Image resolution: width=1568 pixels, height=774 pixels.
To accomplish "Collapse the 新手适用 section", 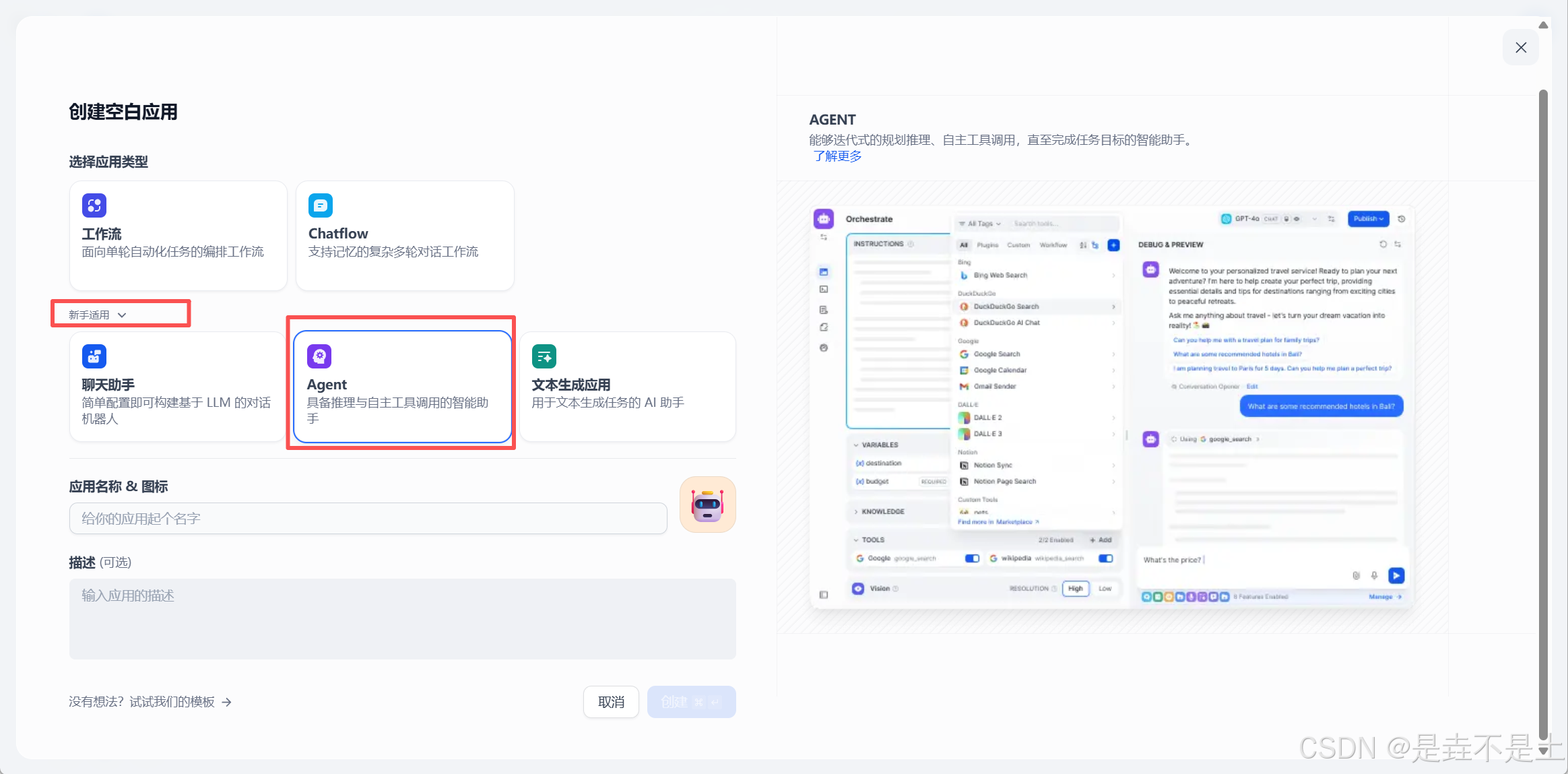I will (x=98, y=315).
